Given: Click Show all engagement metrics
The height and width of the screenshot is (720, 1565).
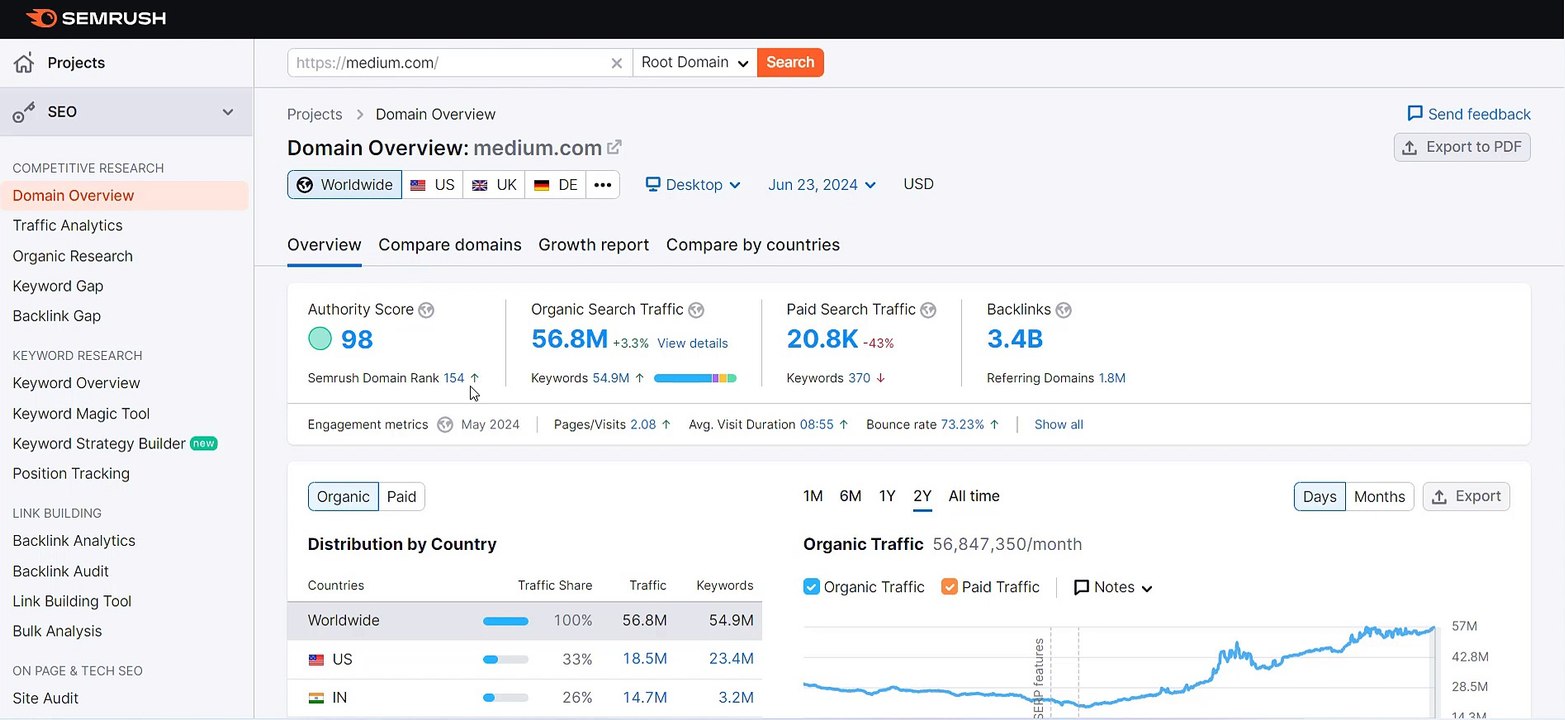Looking at the screenshot, I should (1058, 425).
